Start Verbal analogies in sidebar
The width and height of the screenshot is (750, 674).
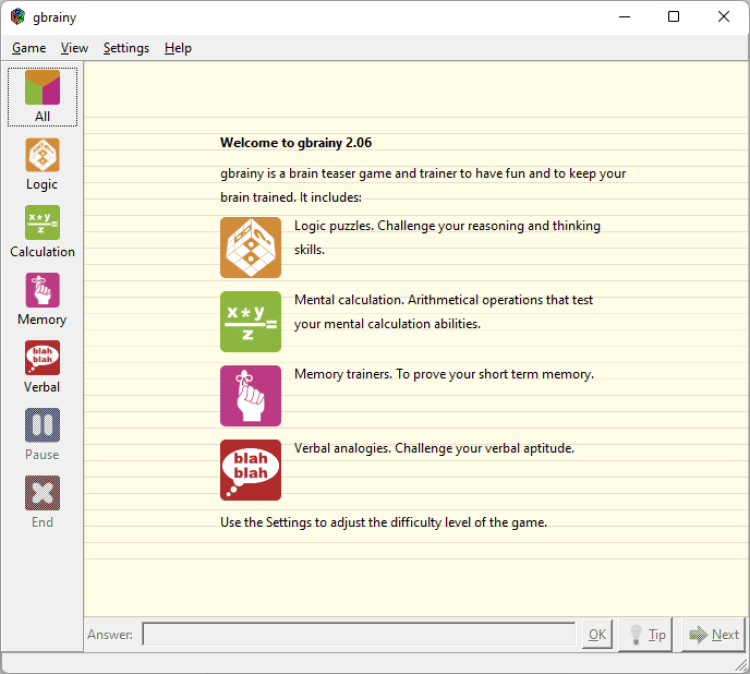point(42,367)
